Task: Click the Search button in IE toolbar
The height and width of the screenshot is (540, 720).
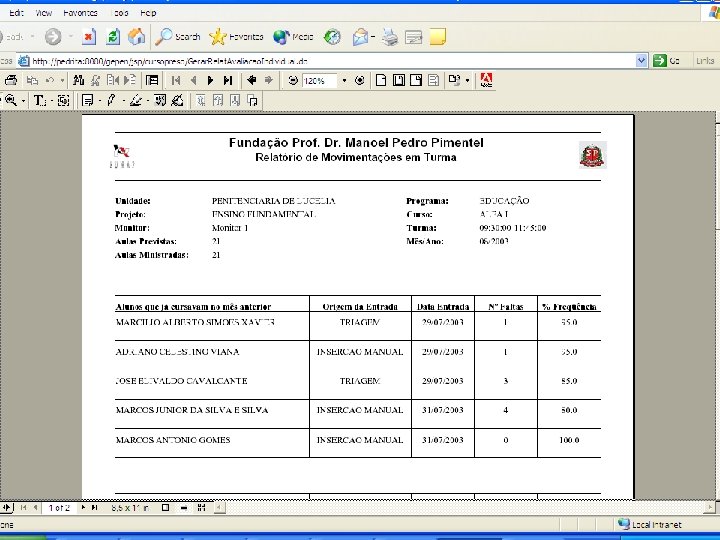Action: click(x=178, y=37)
